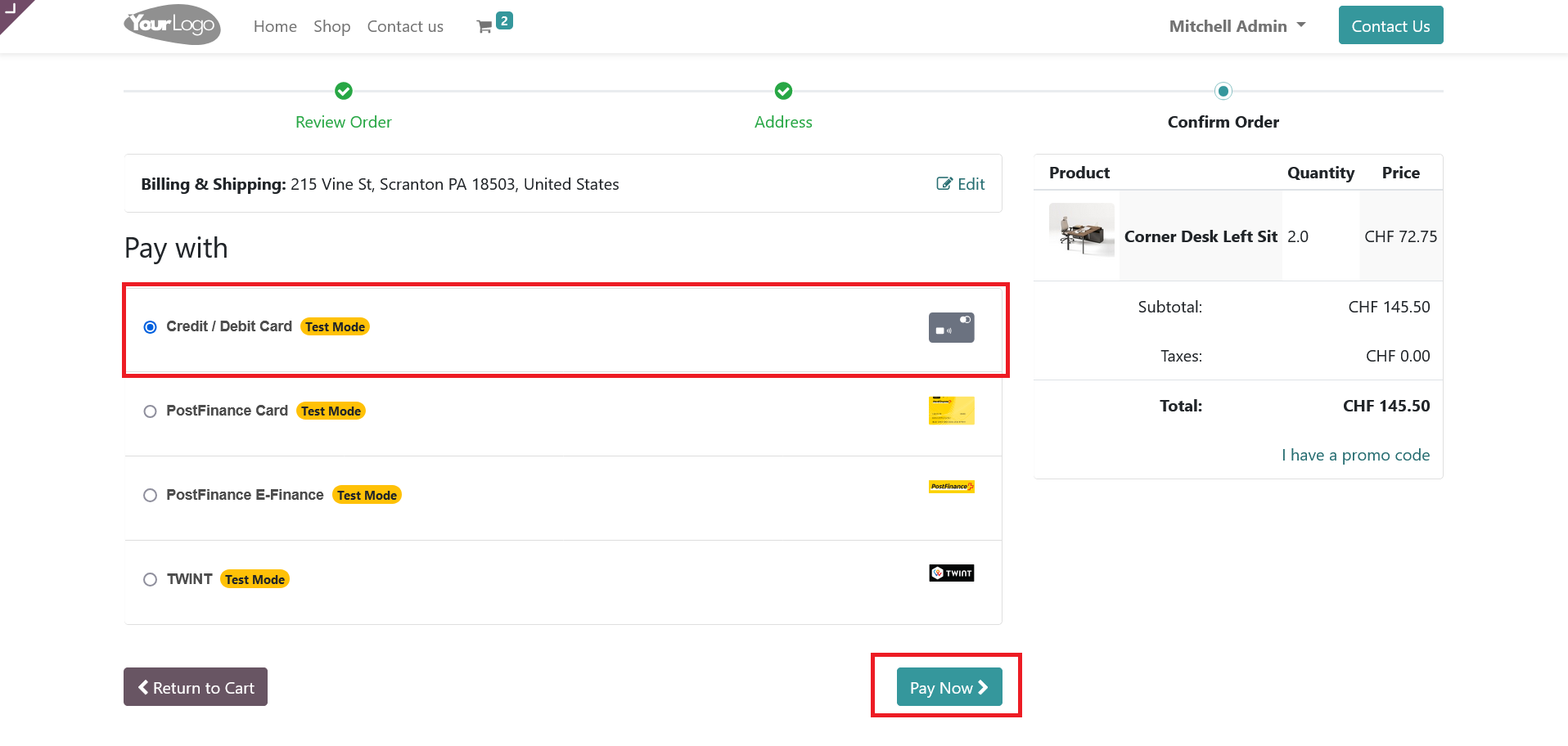Click the Address step green checkmark
Image resolution: width=1568 pixels, height=746 pixels.
pyautogui.click(x=783, y=91)
